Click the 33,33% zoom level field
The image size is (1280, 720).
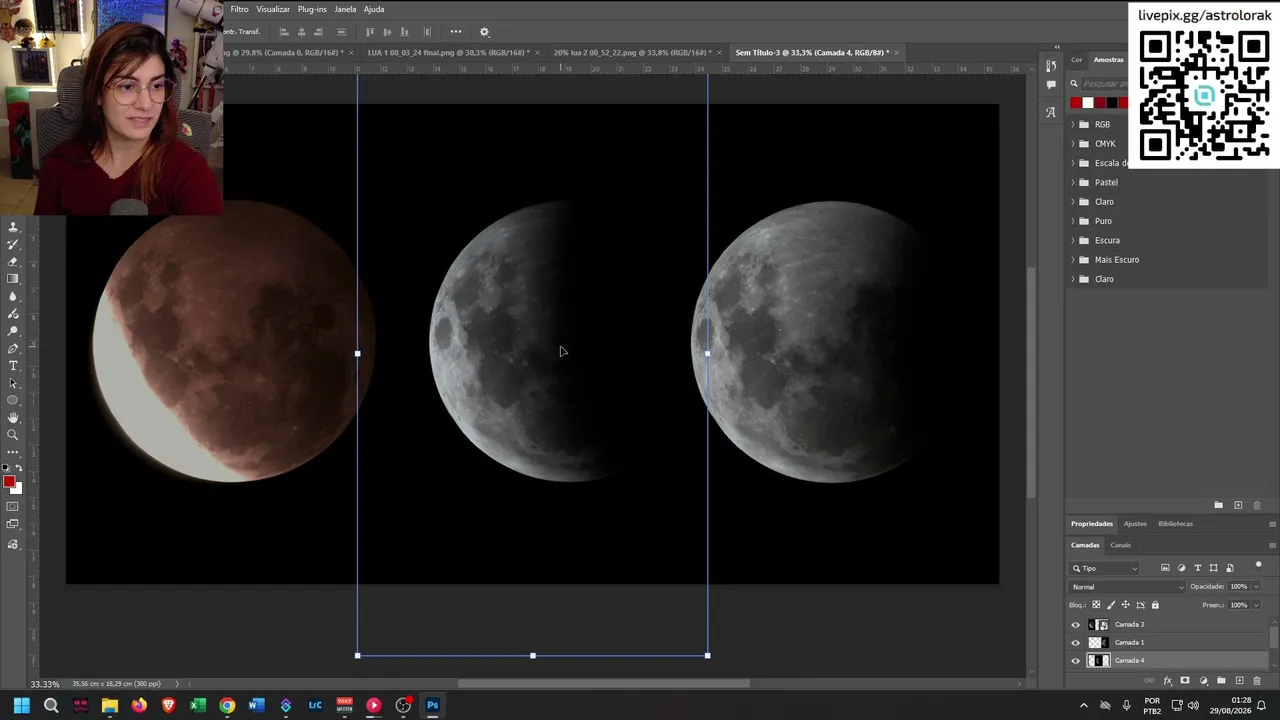(x=44, y=684)
